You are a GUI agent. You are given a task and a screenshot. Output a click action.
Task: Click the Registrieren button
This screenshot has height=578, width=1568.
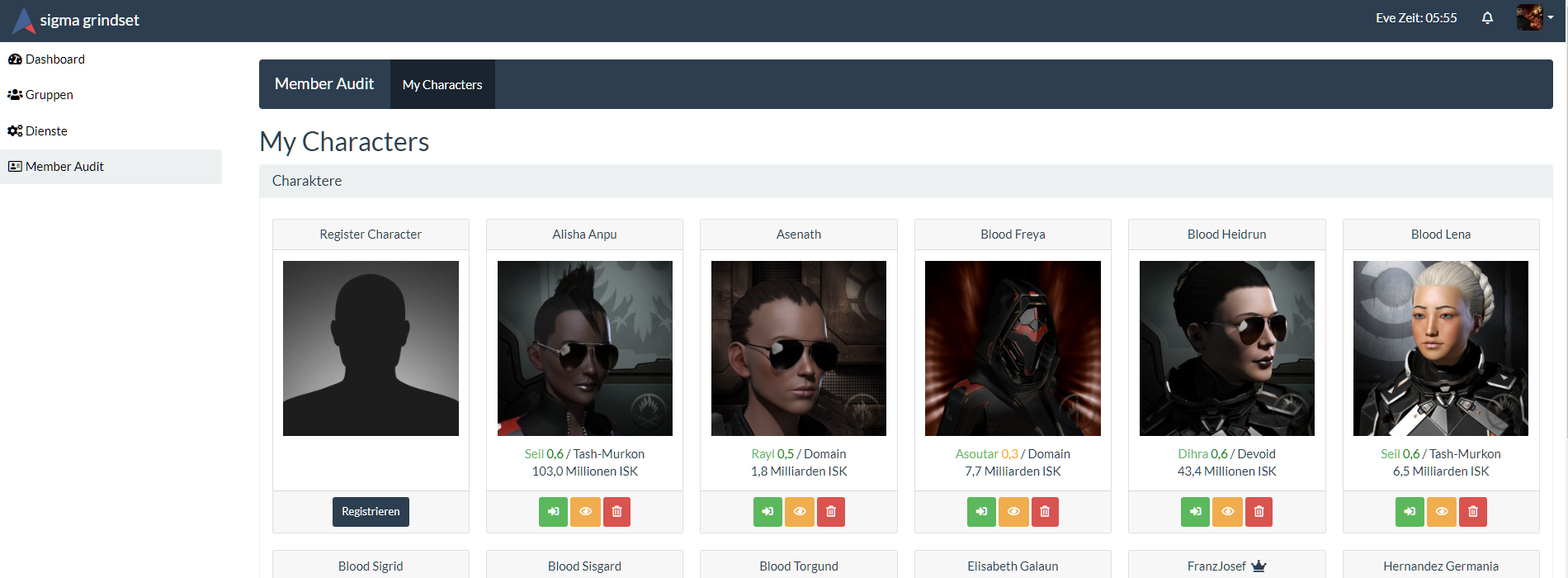point(371,512)
